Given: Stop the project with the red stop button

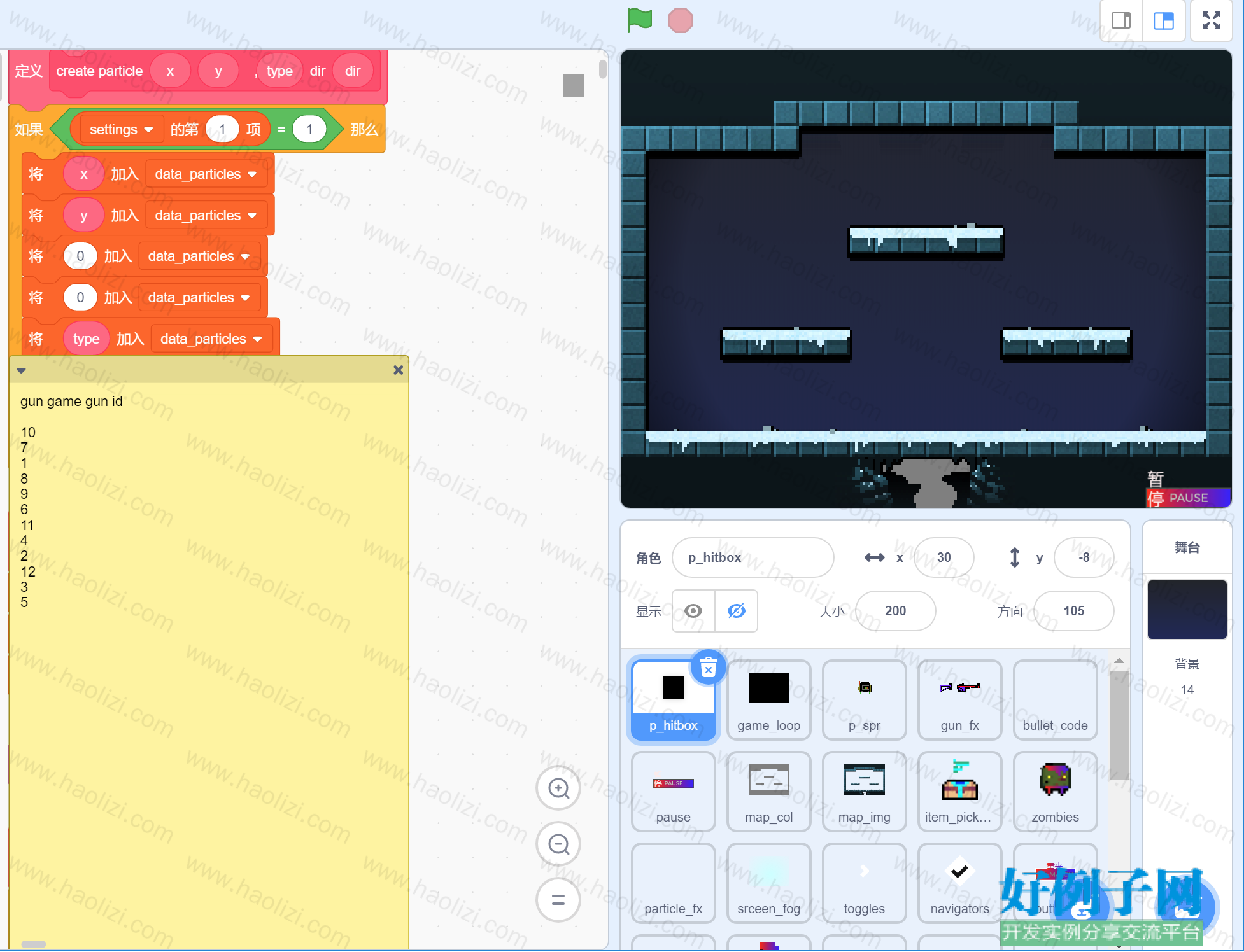Looking at the screenshot, I should coord(680,20).
